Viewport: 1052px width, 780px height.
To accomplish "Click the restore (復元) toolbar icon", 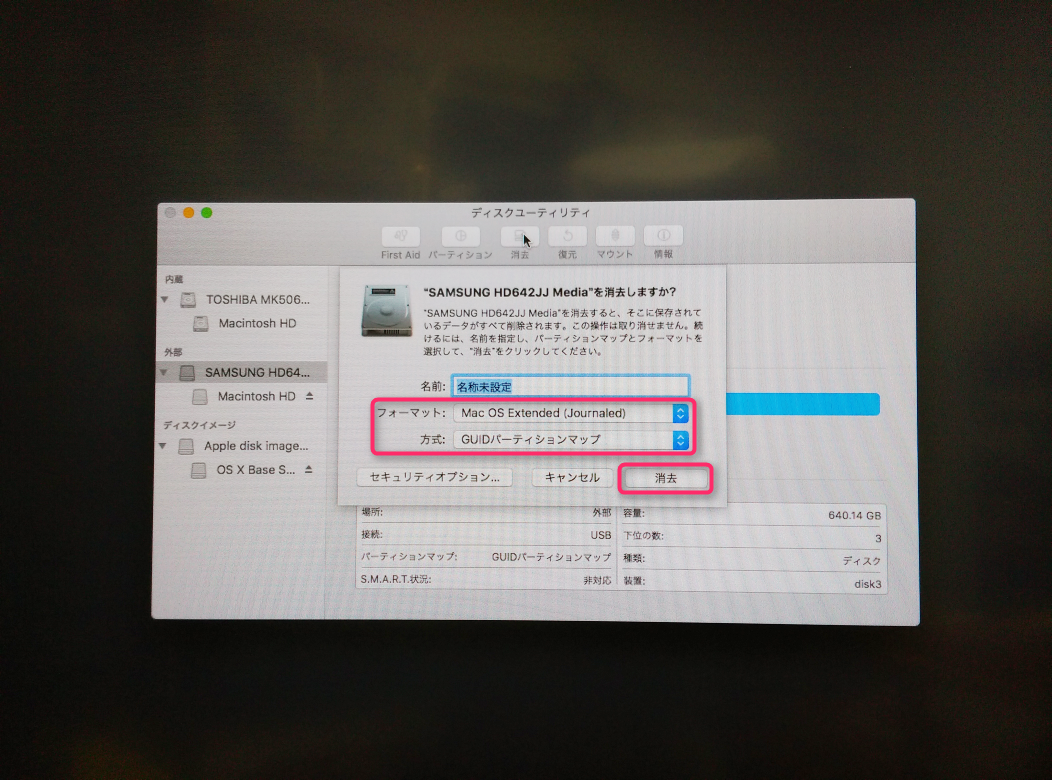I will pos(567,237).
